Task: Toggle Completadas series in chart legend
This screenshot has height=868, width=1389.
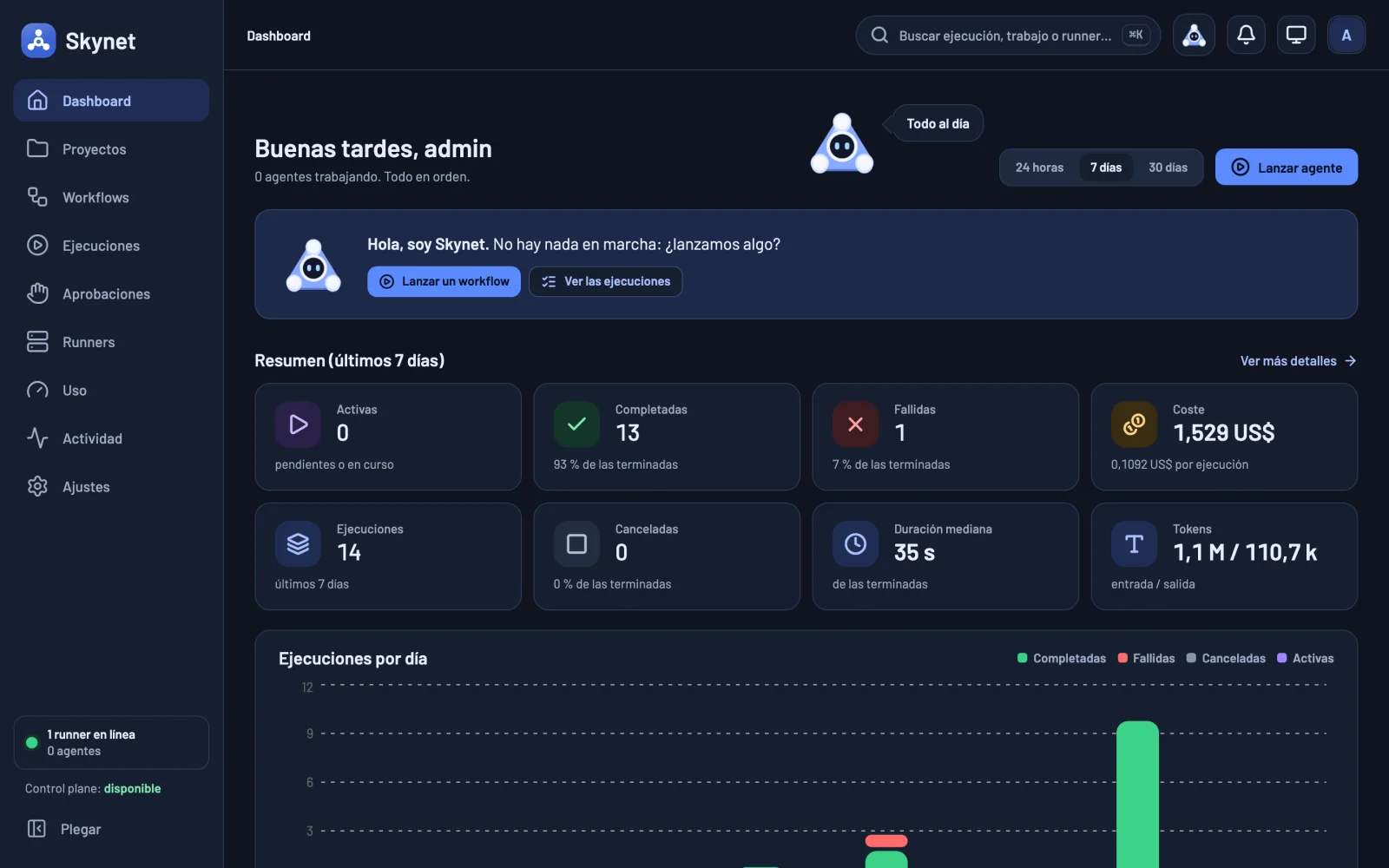Action: (x=1062, y=659)
